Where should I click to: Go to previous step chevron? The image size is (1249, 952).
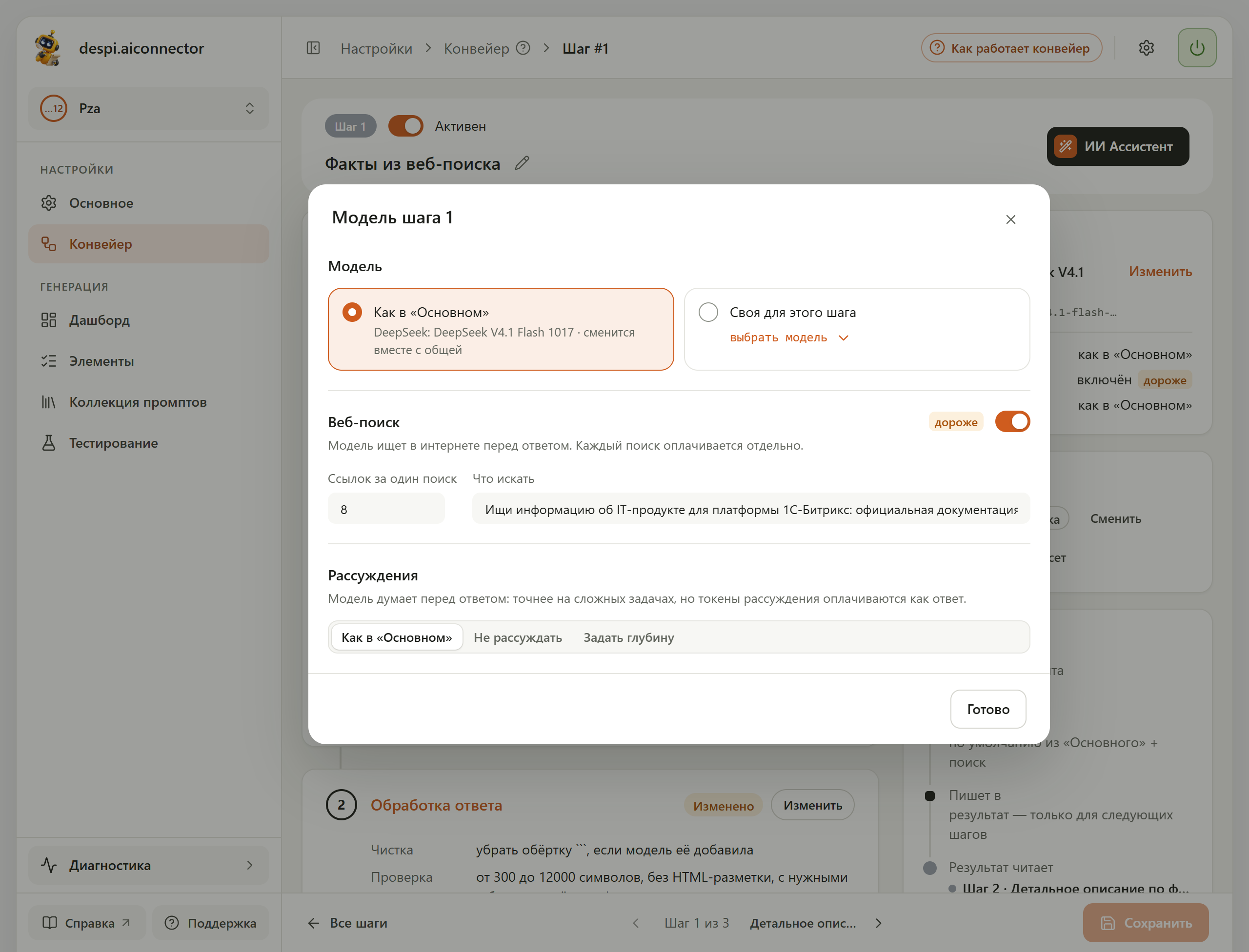tap(636, 923)
